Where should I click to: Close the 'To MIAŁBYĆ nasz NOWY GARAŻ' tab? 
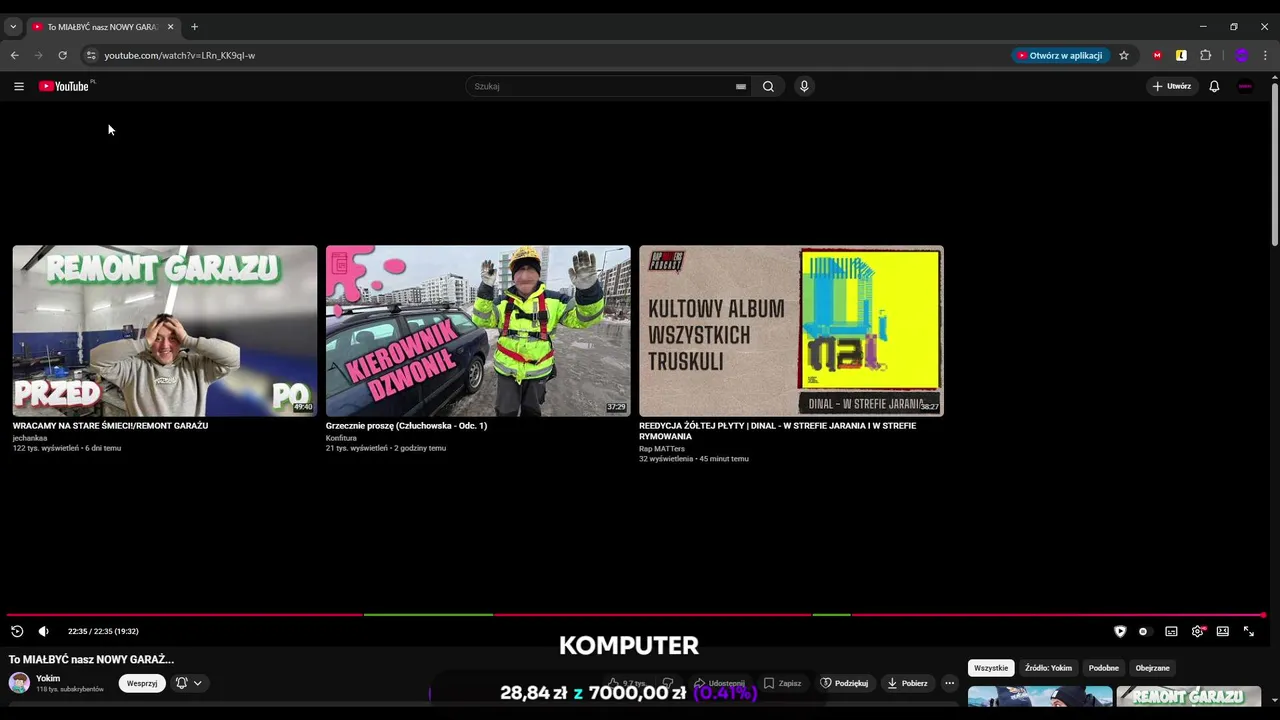(x=170, y=27)
